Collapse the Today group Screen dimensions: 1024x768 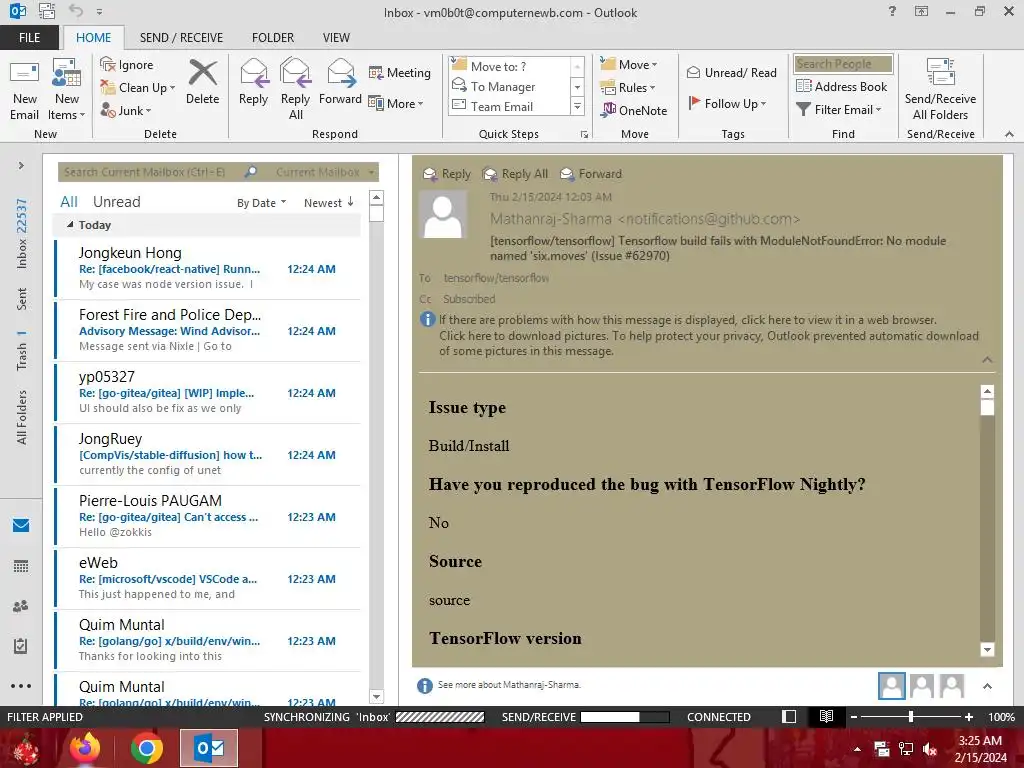70,225
